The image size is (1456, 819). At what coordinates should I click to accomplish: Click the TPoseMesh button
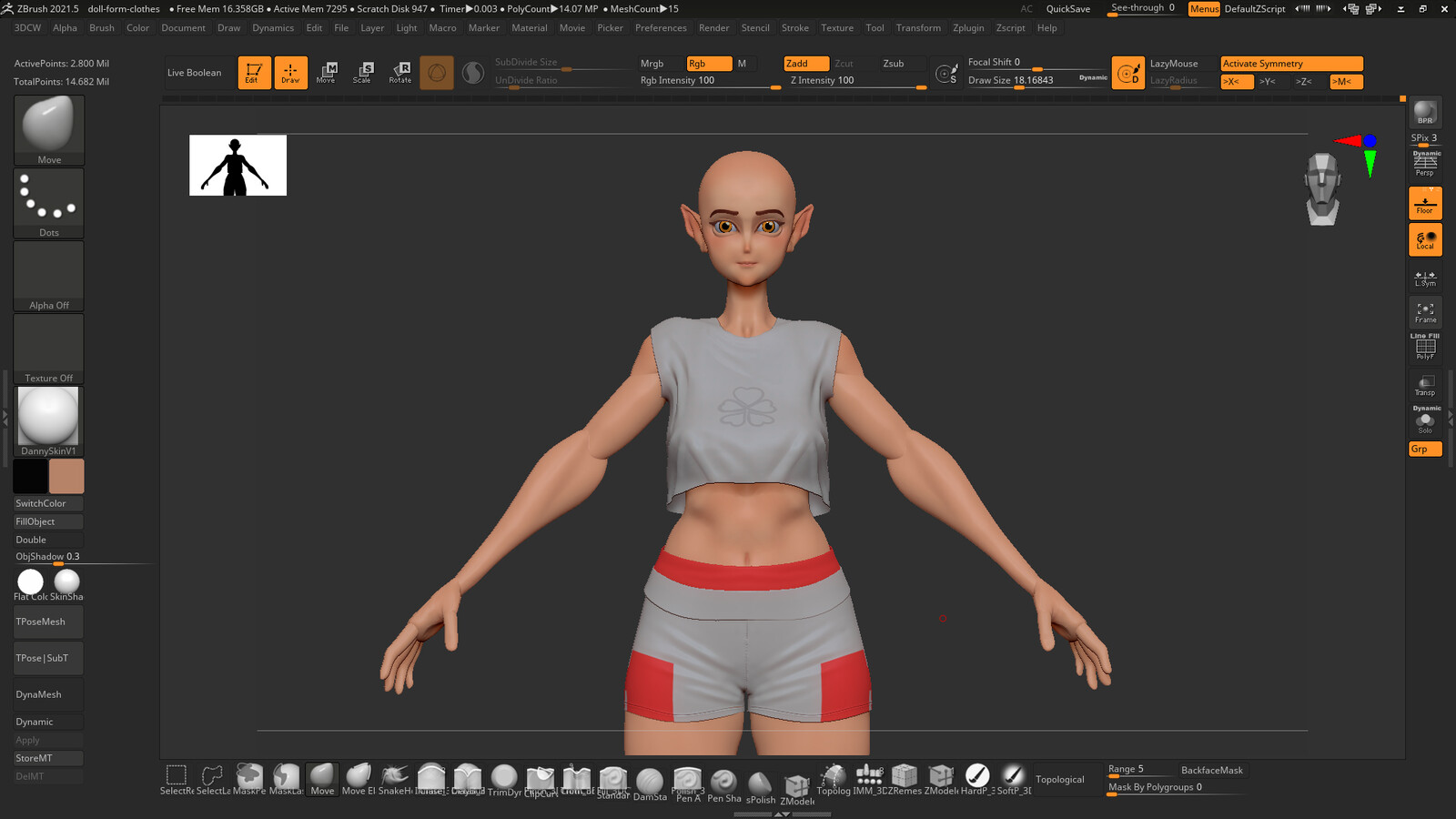pos(48,622)
